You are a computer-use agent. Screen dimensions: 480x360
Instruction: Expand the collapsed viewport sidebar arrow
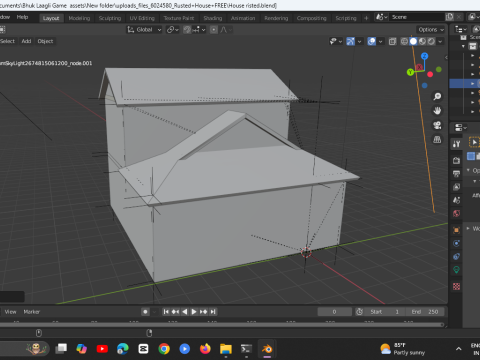[x=446, y=58]
